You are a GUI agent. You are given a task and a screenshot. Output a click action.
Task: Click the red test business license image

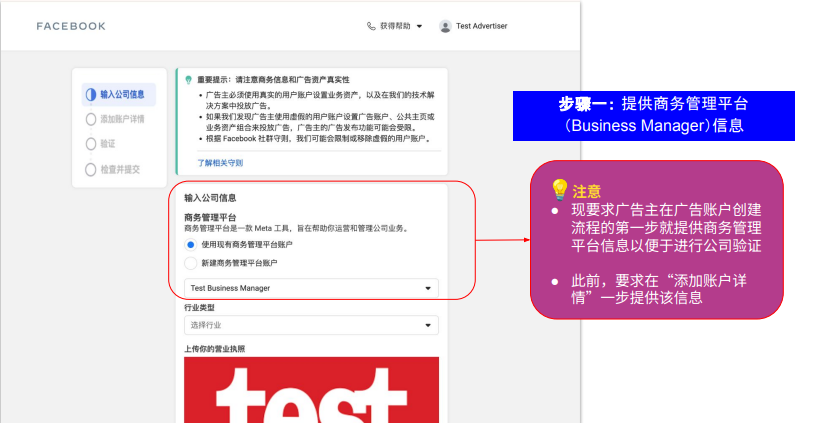pos(311,390)
